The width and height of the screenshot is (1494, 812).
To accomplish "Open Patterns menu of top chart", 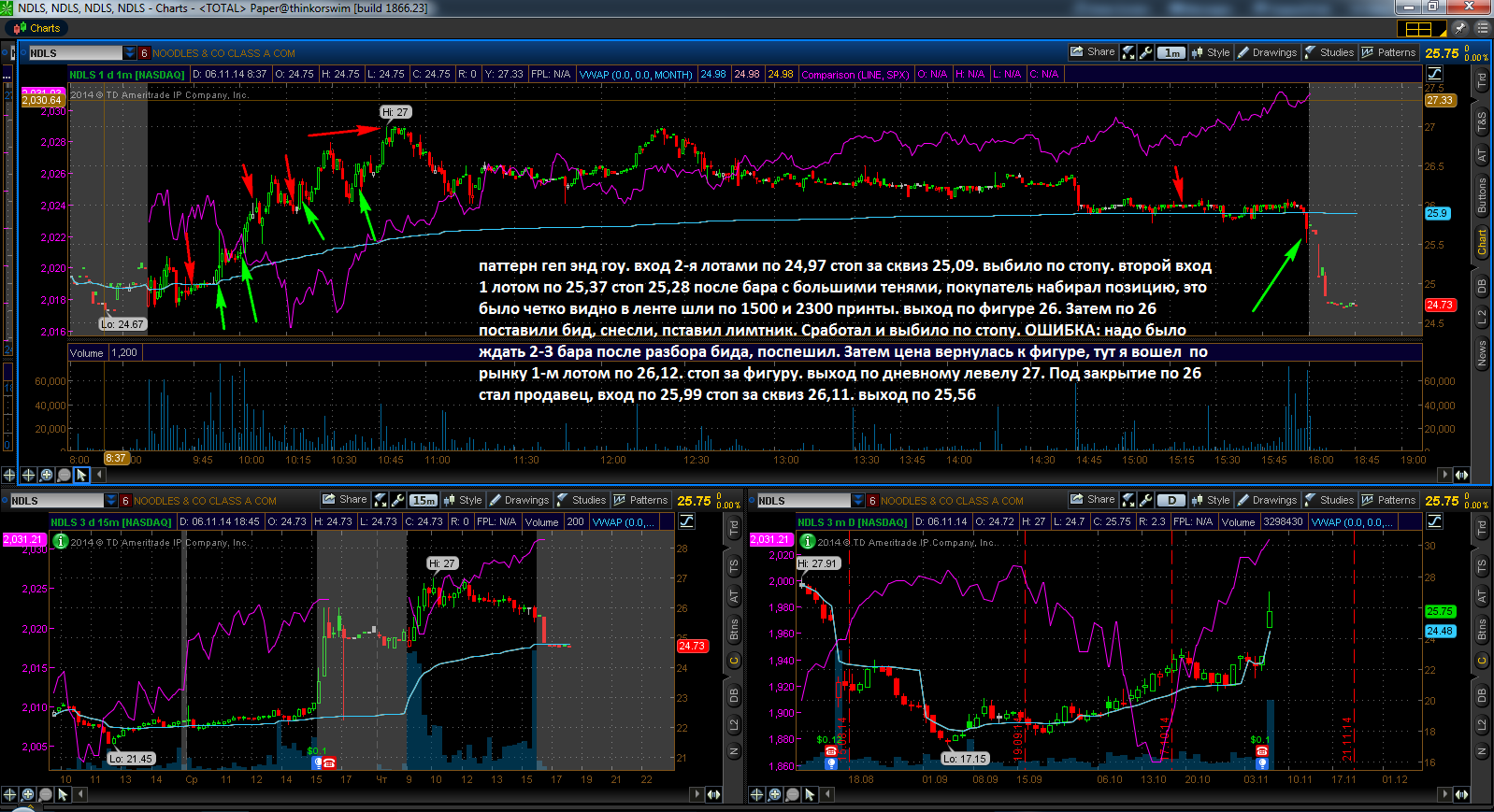I will click(1388, 52).
